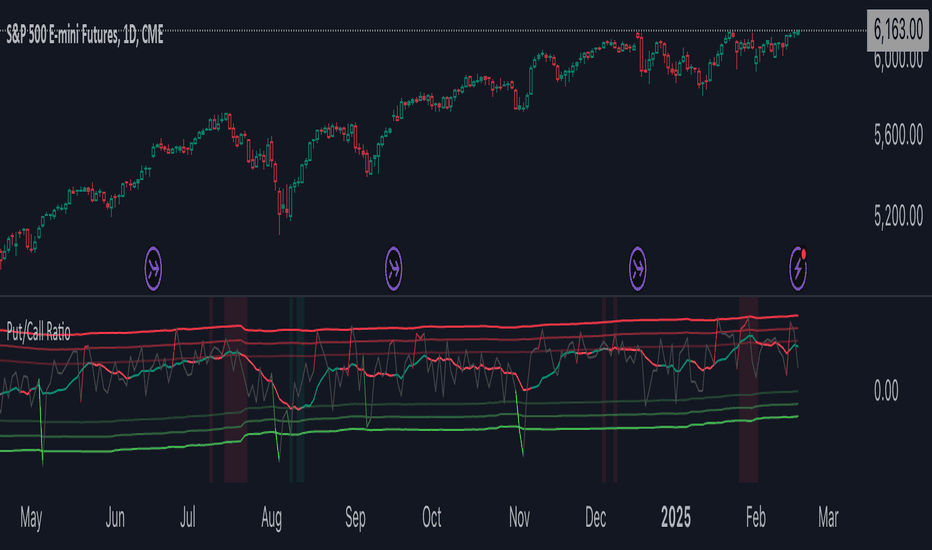The image size is (932, 550).
Task: Click the Oct label on time axis
Action: point(432,518)
